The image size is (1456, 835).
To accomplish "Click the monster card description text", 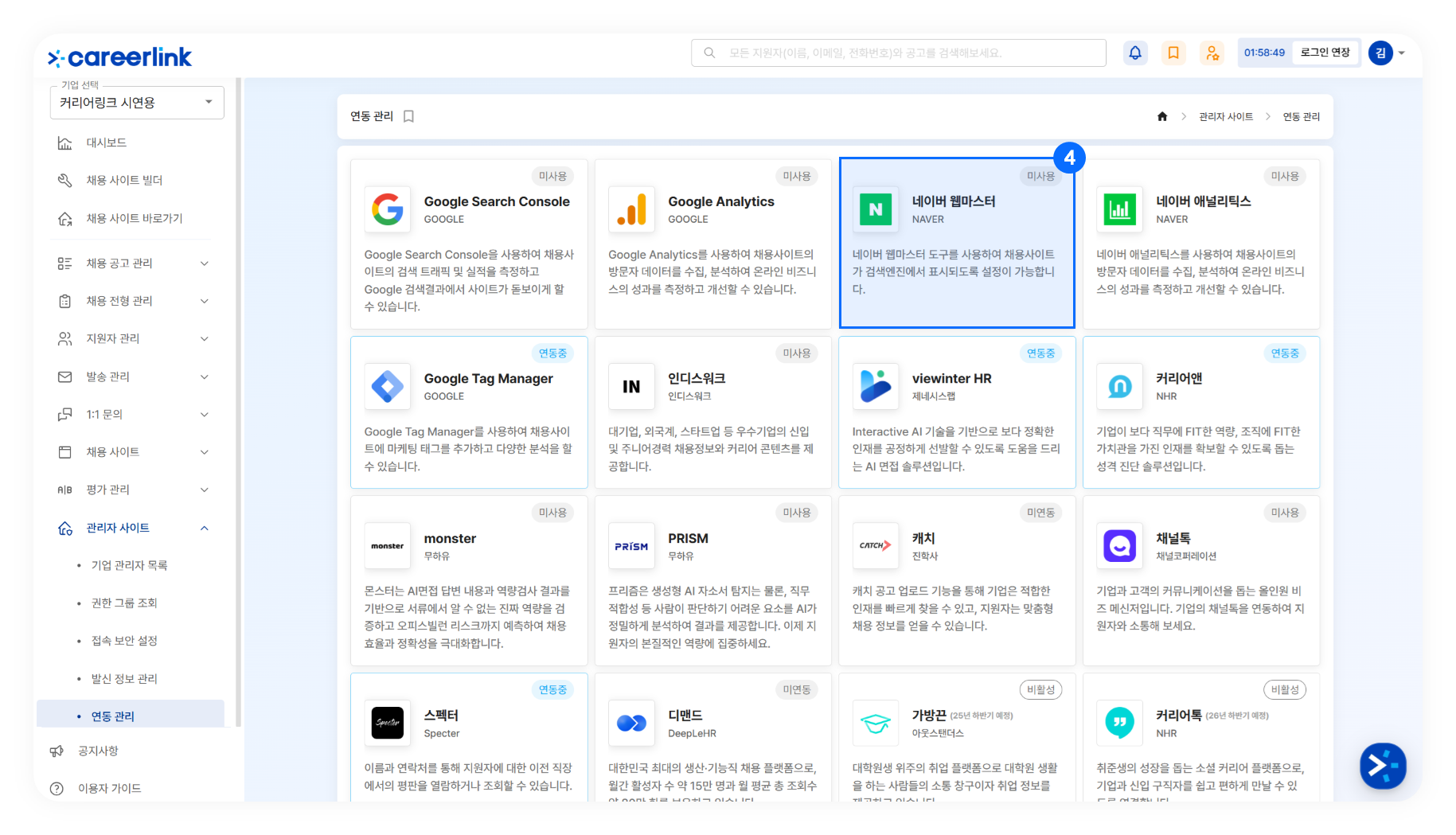I will [x=467, y=617].
